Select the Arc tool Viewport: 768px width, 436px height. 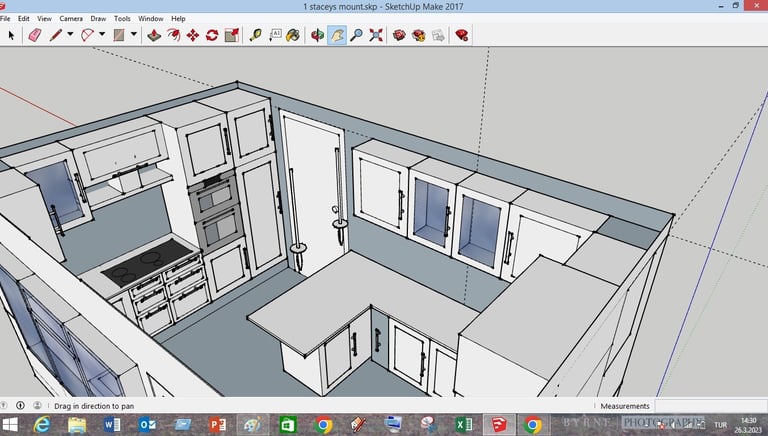(x=87, y=35)
